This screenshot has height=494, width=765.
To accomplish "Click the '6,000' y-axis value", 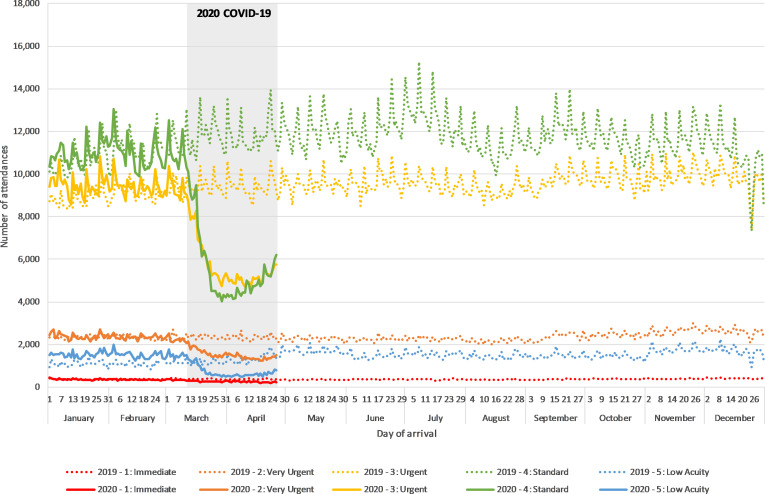I will 29,259.
